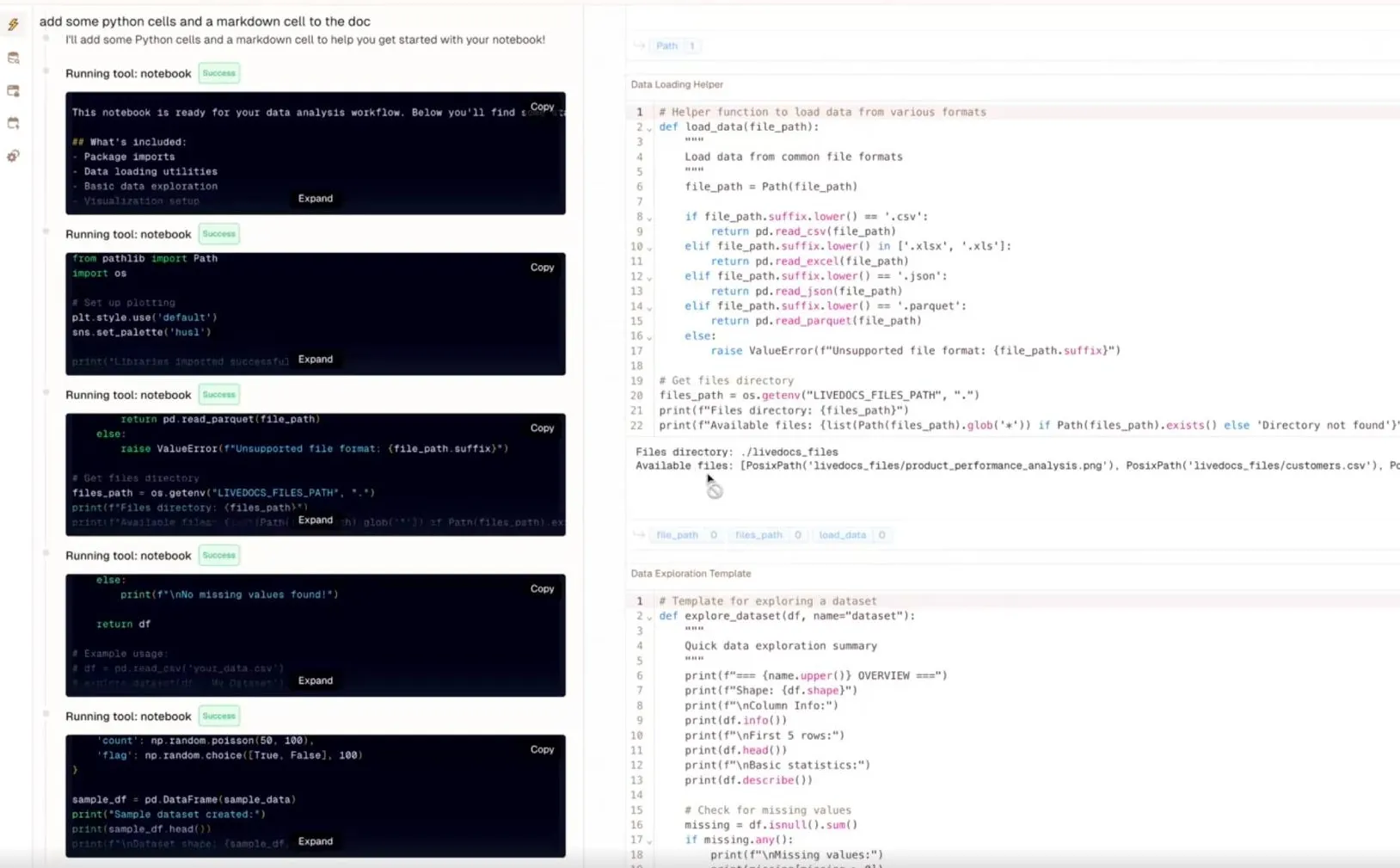Screen dimensions: 1400x868
Task: Expand the read_parquet code block
Action: pos(315,520)
